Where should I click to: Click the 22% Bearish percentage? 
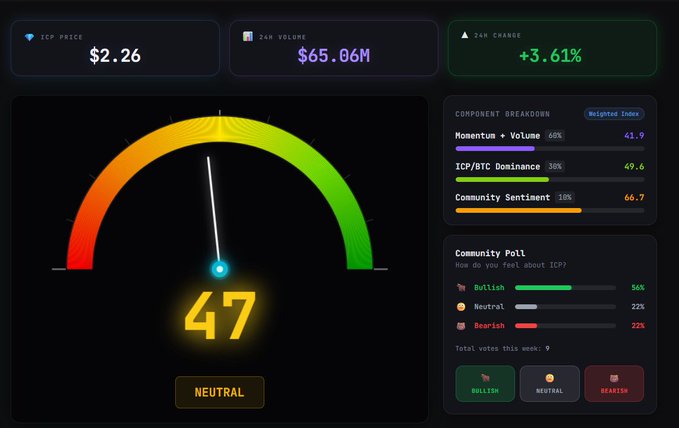point(638,326)
